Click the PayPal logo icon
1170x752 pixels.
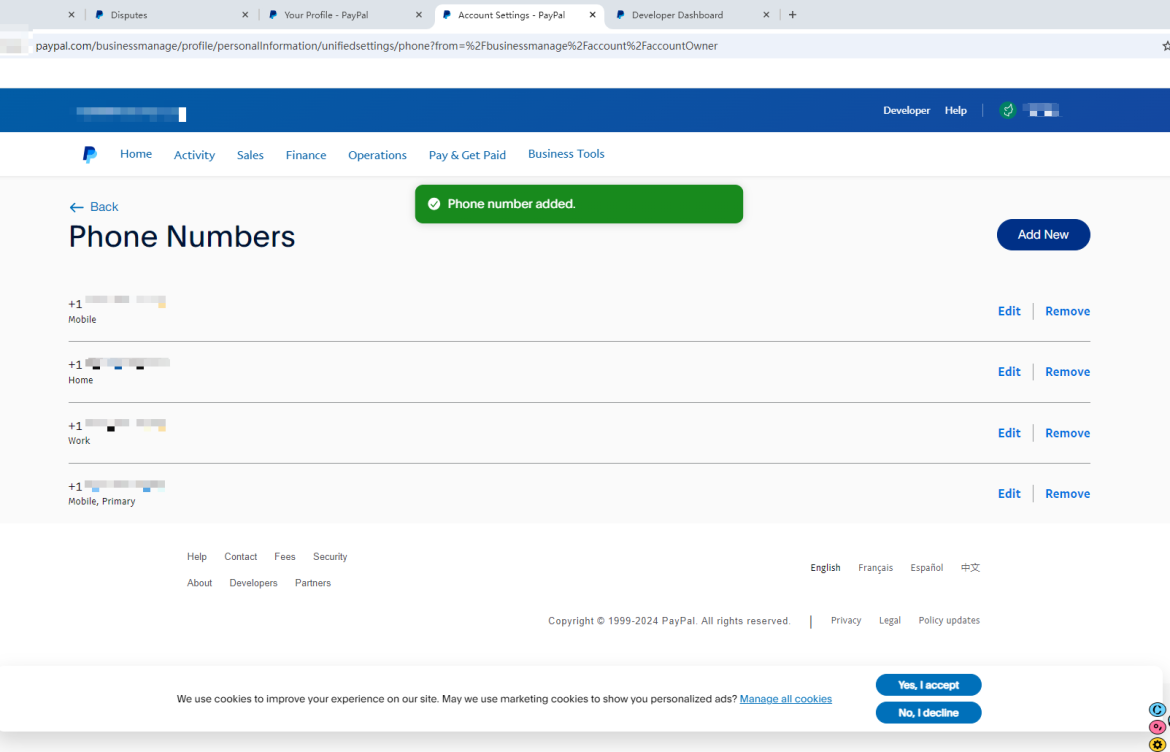89,155
